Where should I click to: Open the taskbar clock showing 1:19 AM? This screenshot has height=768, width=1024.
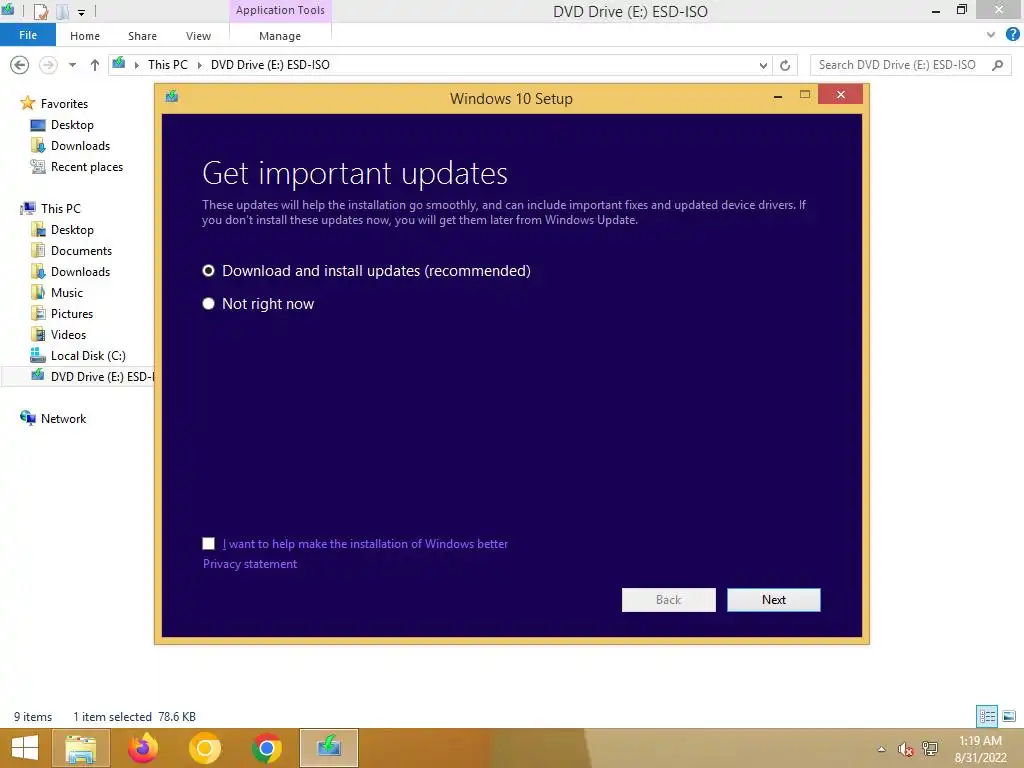980,749
